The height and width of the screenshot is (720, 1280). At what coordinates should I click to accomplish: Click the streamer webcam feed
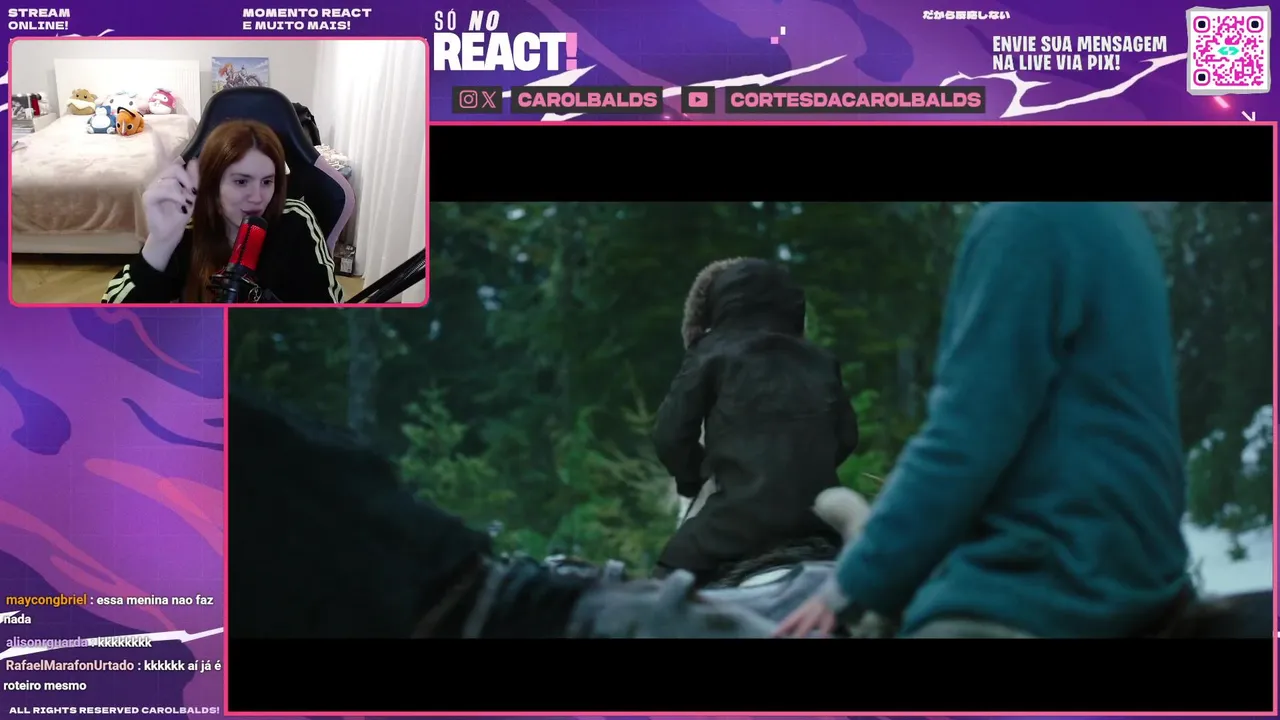click(218, 171)
